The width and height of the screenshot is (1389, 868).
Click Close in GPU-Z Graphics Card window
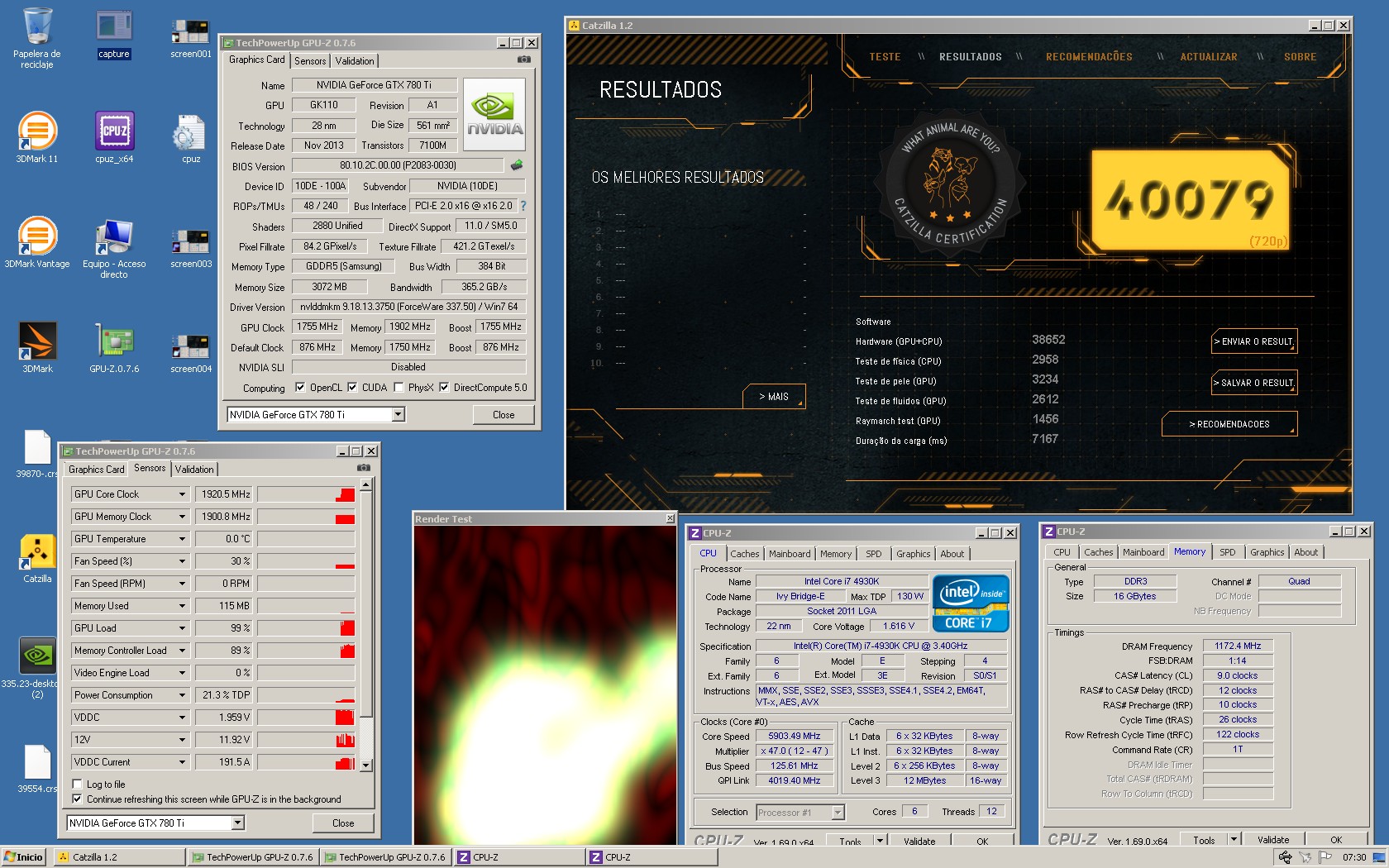click(504, 415)
